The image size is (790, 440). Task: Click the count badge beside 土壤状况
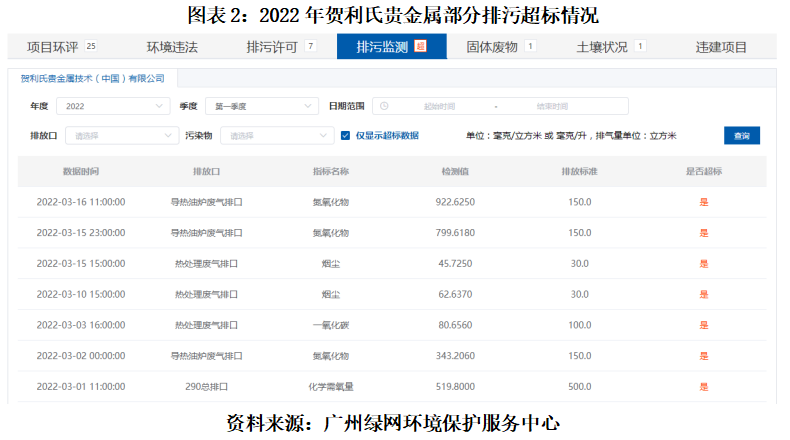[640, 46]
